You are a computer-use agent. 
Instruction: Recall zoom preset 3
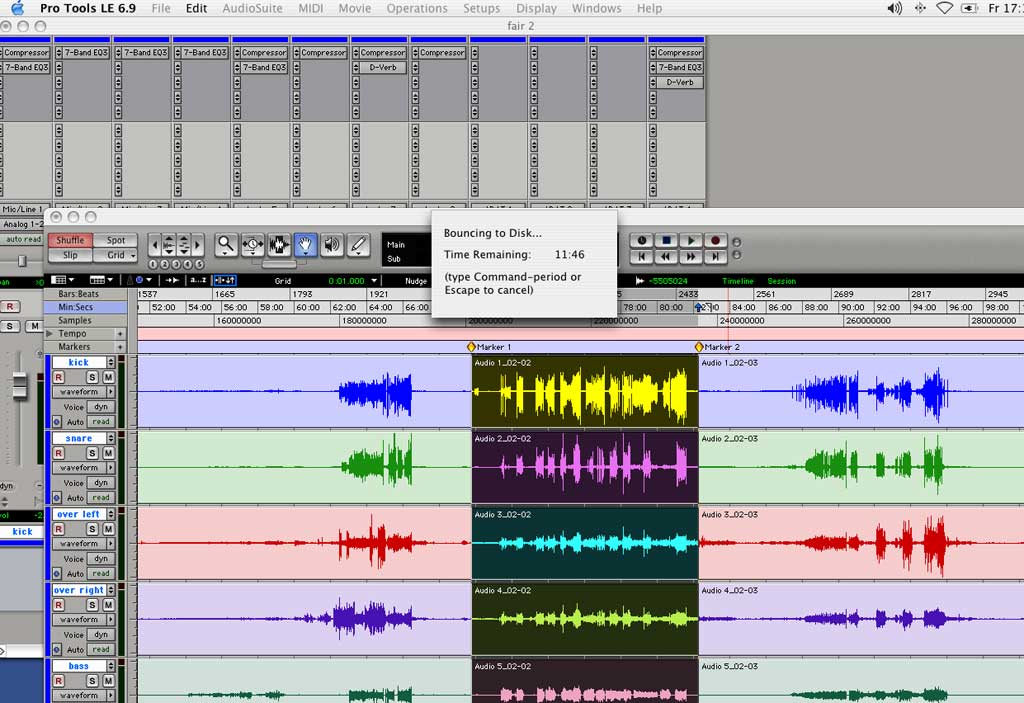click(x=176, y=265)
